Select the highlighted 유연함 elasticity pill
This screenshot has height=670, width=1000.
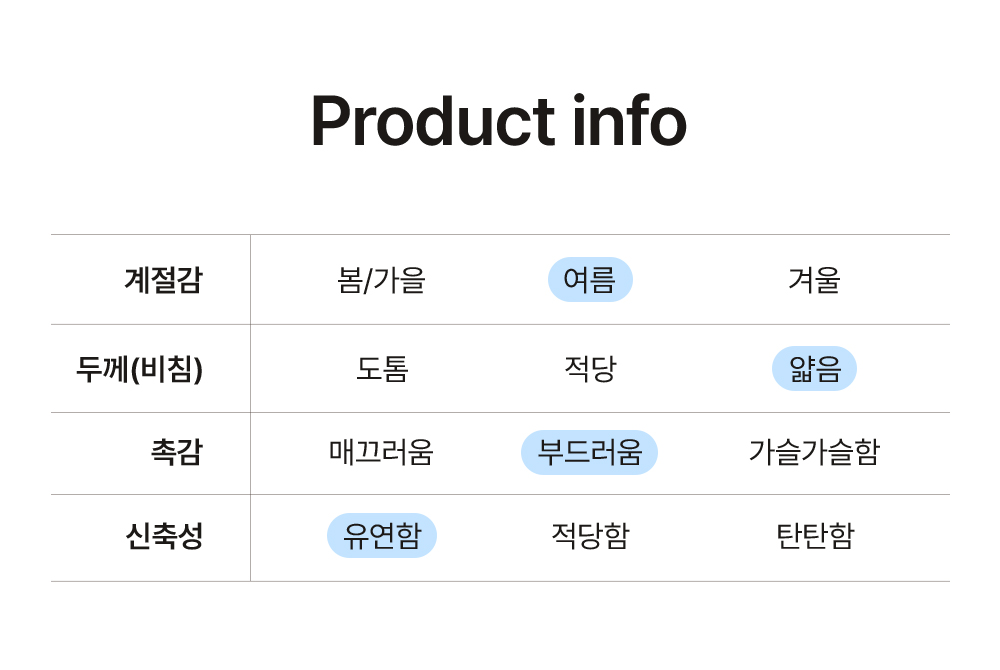click(x=381, y=535)
